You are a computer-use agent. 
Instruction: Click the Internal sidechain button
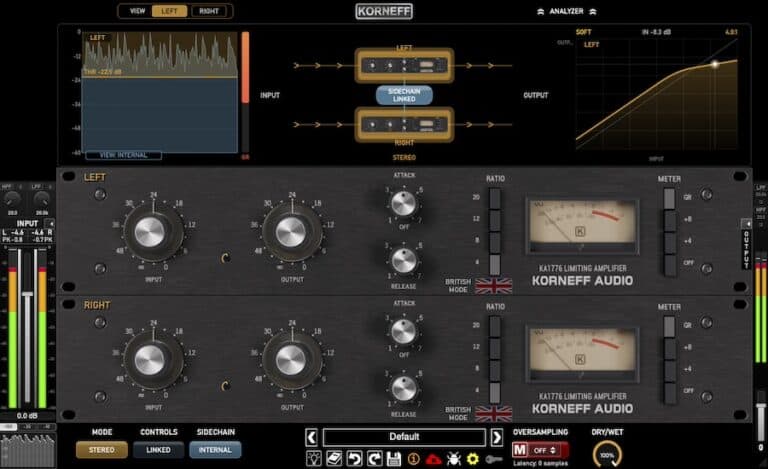215,449
